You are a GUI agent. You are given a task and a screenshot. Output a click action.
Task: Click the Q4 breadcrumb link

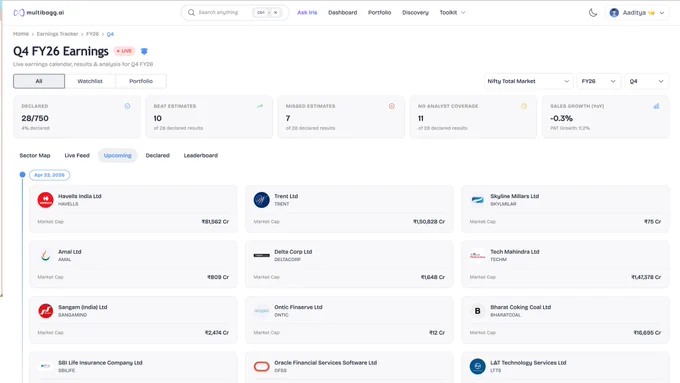(x=110, y=34)
